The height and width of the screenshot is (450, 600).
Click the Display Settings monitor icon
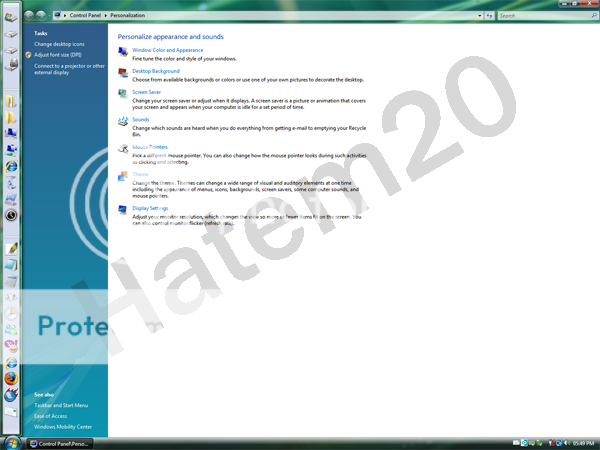123,210
